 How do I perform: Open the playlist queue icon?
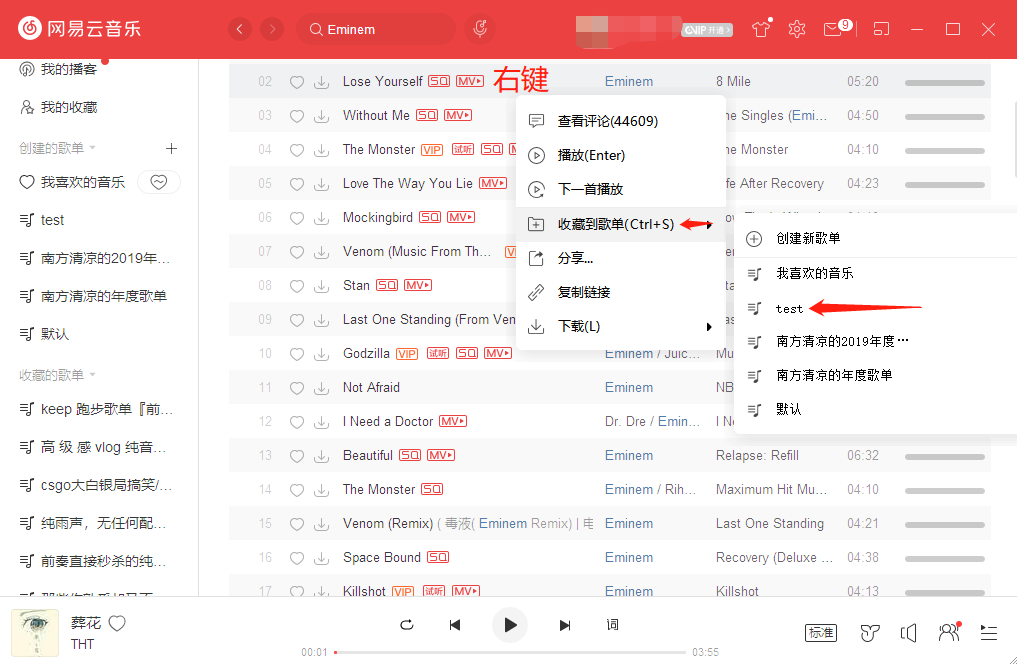988,632
